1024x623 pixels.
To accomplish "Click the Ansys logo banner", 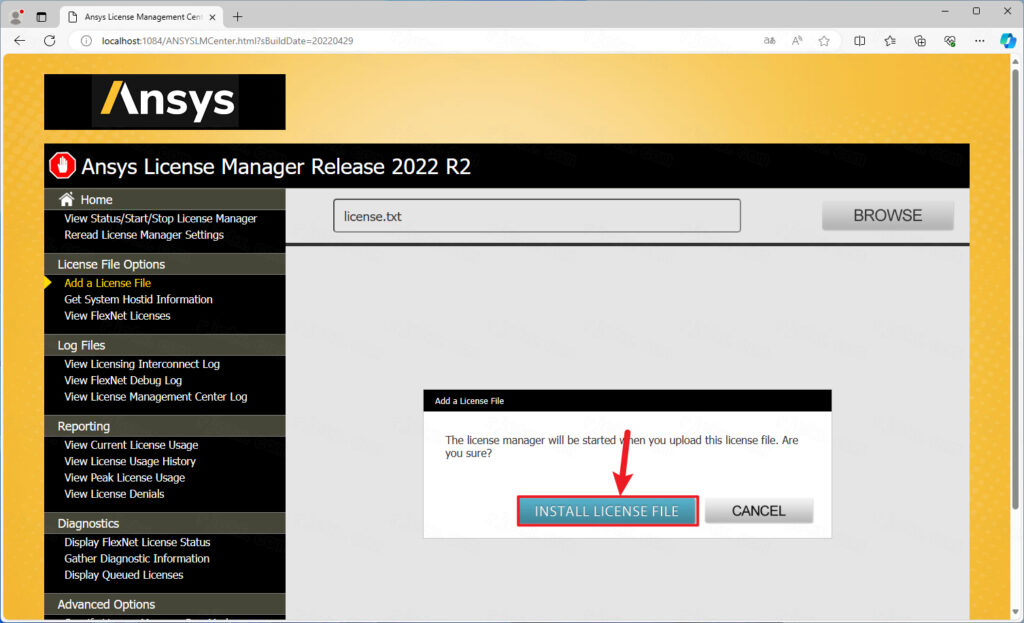I will click(x=165, y=102).
